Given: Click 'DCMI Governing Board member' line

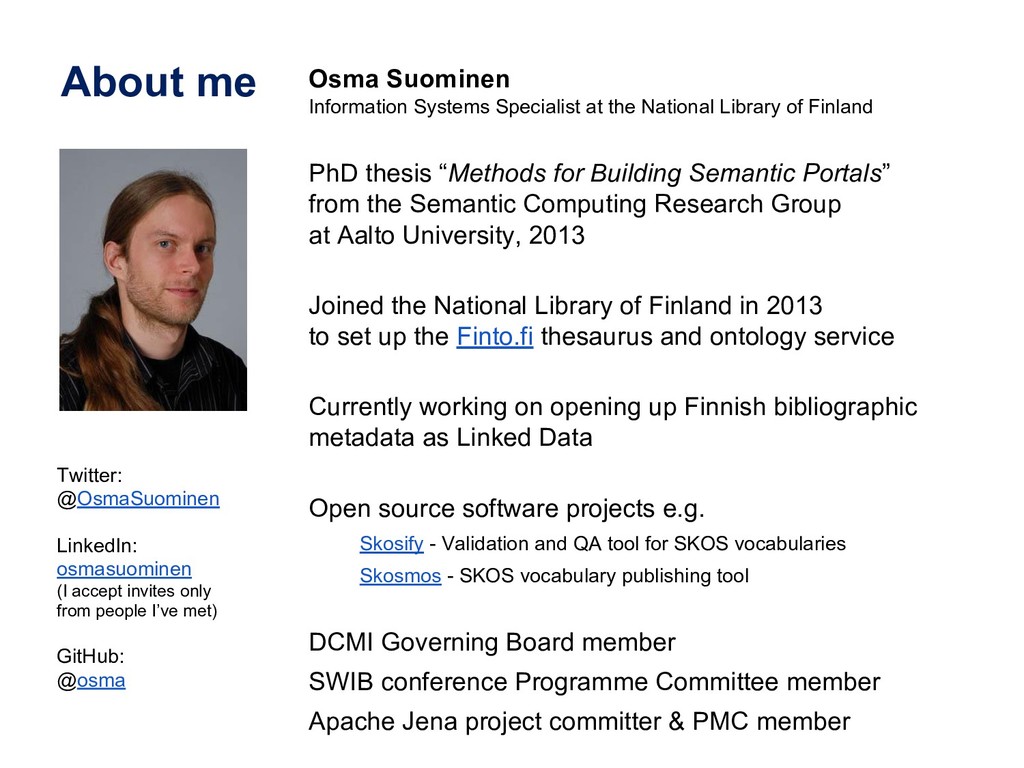Looking at the screenshot, I should point(491,642).
